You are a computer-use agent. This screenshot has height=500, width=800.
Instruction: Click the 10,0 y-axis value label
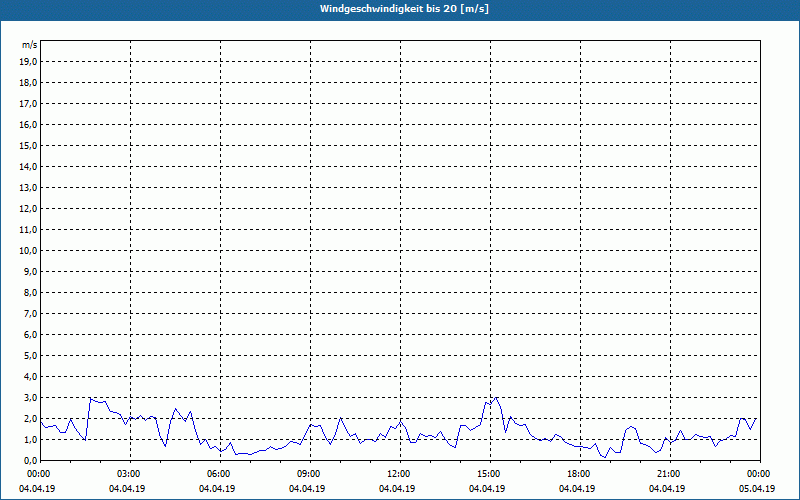point(28,250)
